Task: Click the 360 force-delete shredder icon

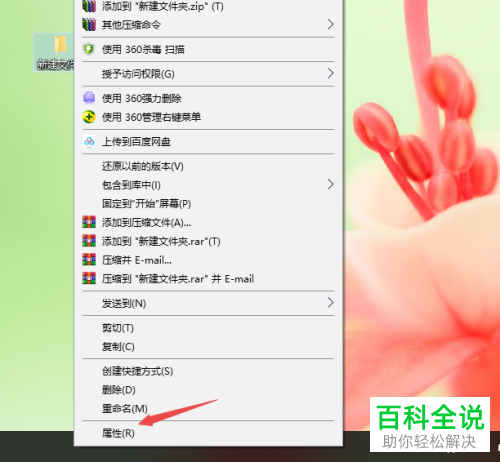Action: tap(89, 98)
